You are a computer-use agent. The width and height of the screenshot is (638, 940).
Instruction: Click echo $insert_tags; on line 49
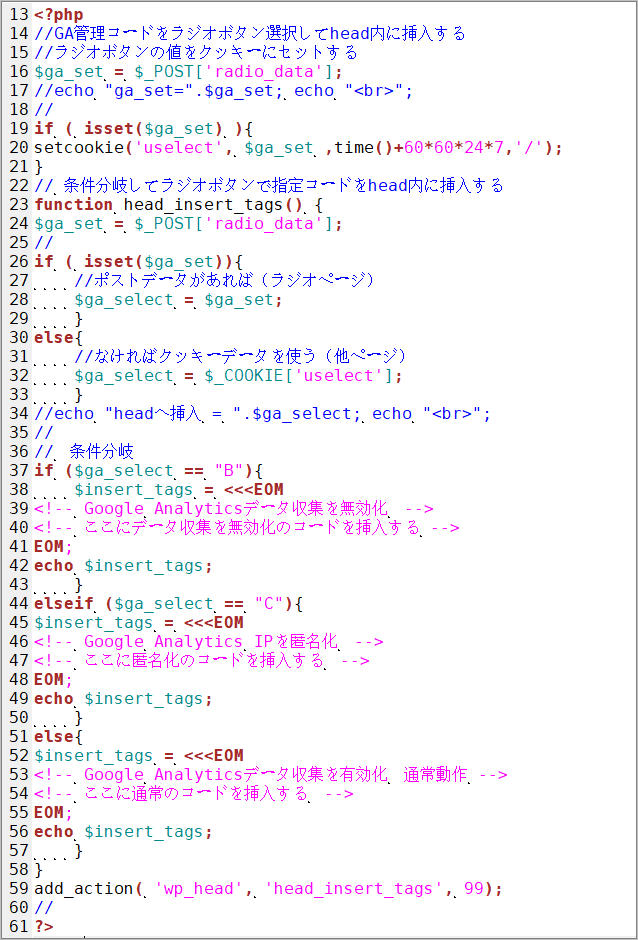tap(123, 699)
